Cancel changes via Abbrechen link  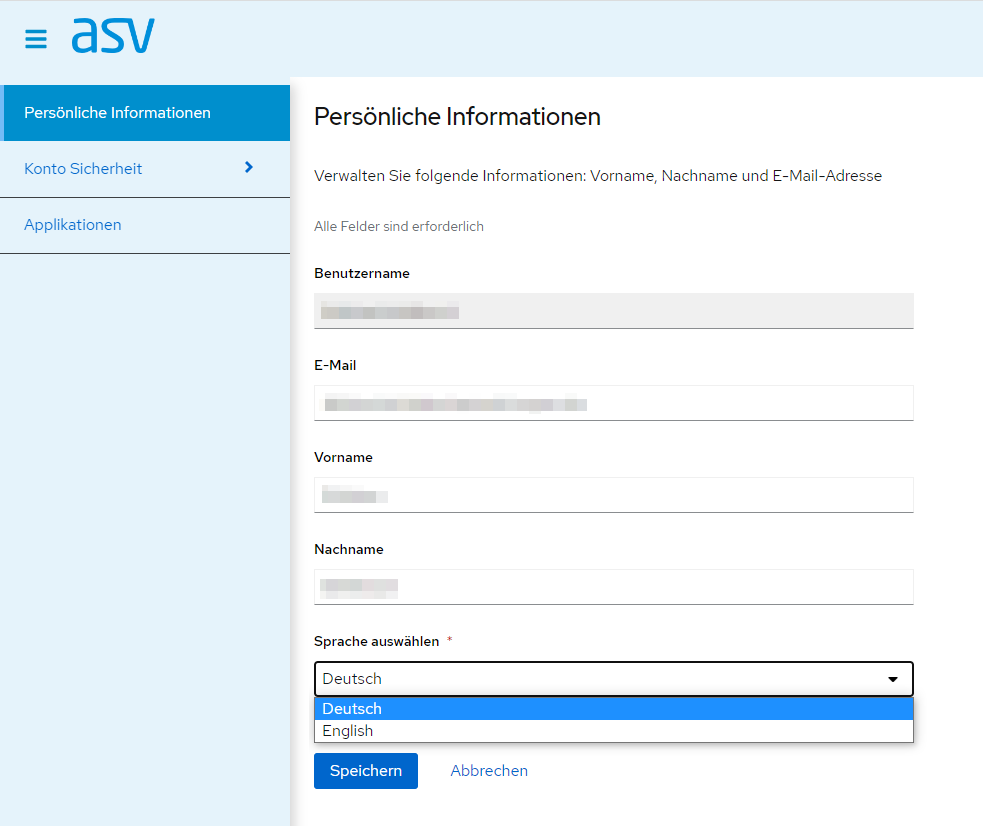[489, 771]
